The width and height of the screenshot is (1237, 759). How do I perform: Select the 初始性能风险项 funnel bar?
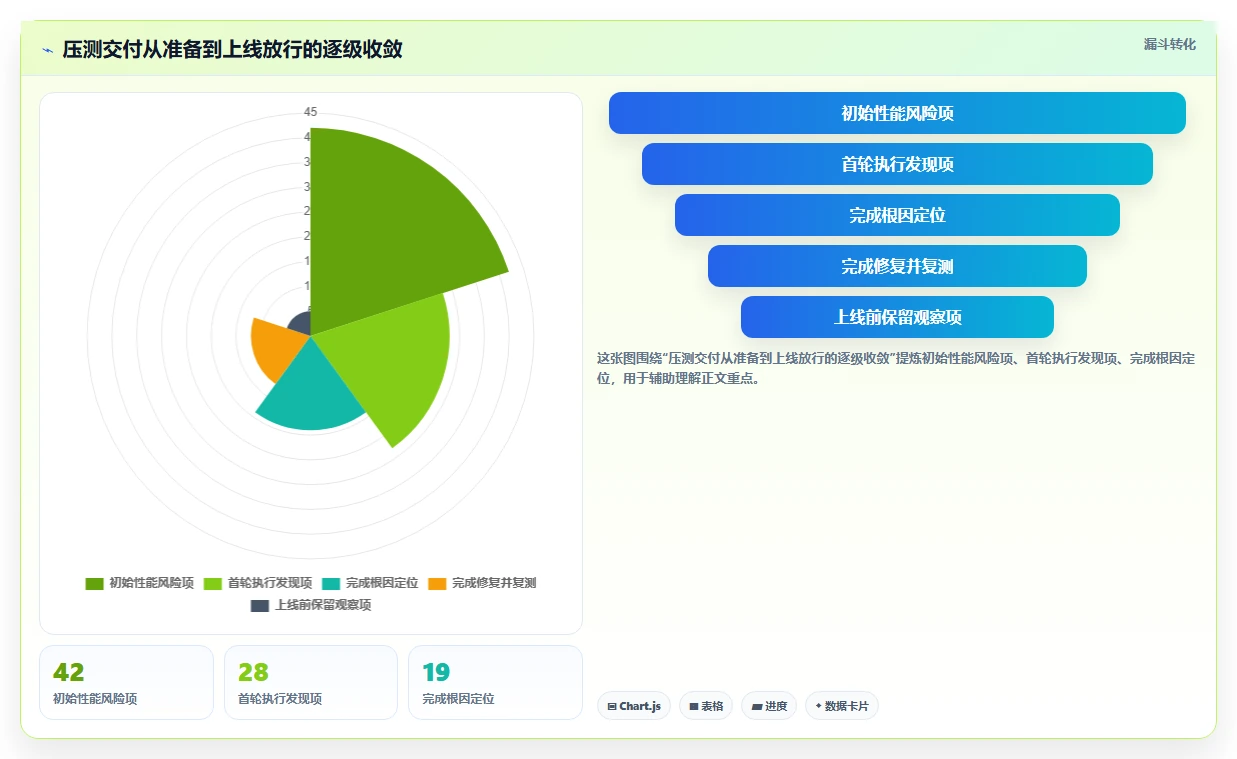pyautogui.click(x=897, y=113)
